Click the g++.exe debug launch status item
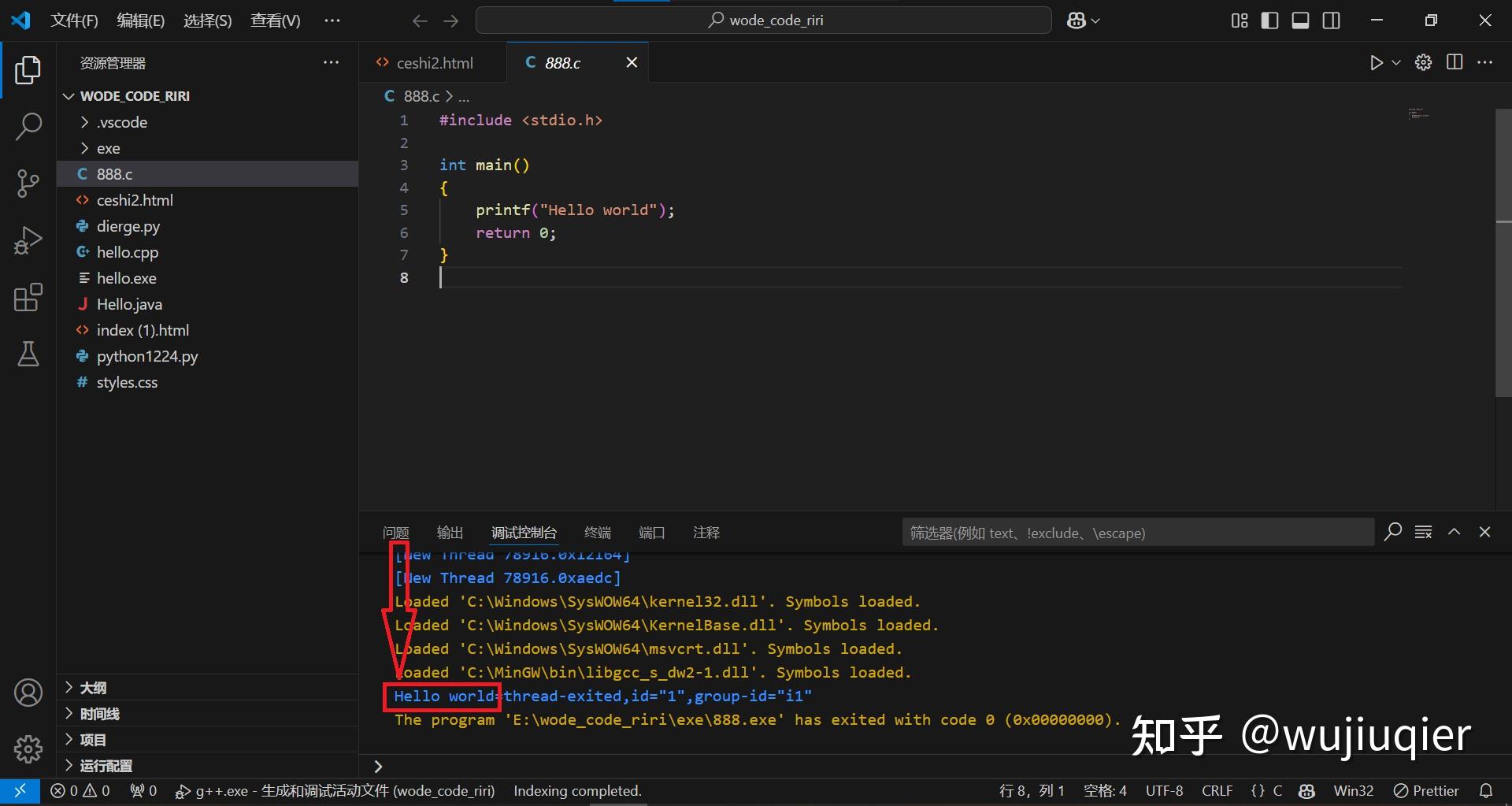This screenshot has height=806, width=1512. pos(335,791)
